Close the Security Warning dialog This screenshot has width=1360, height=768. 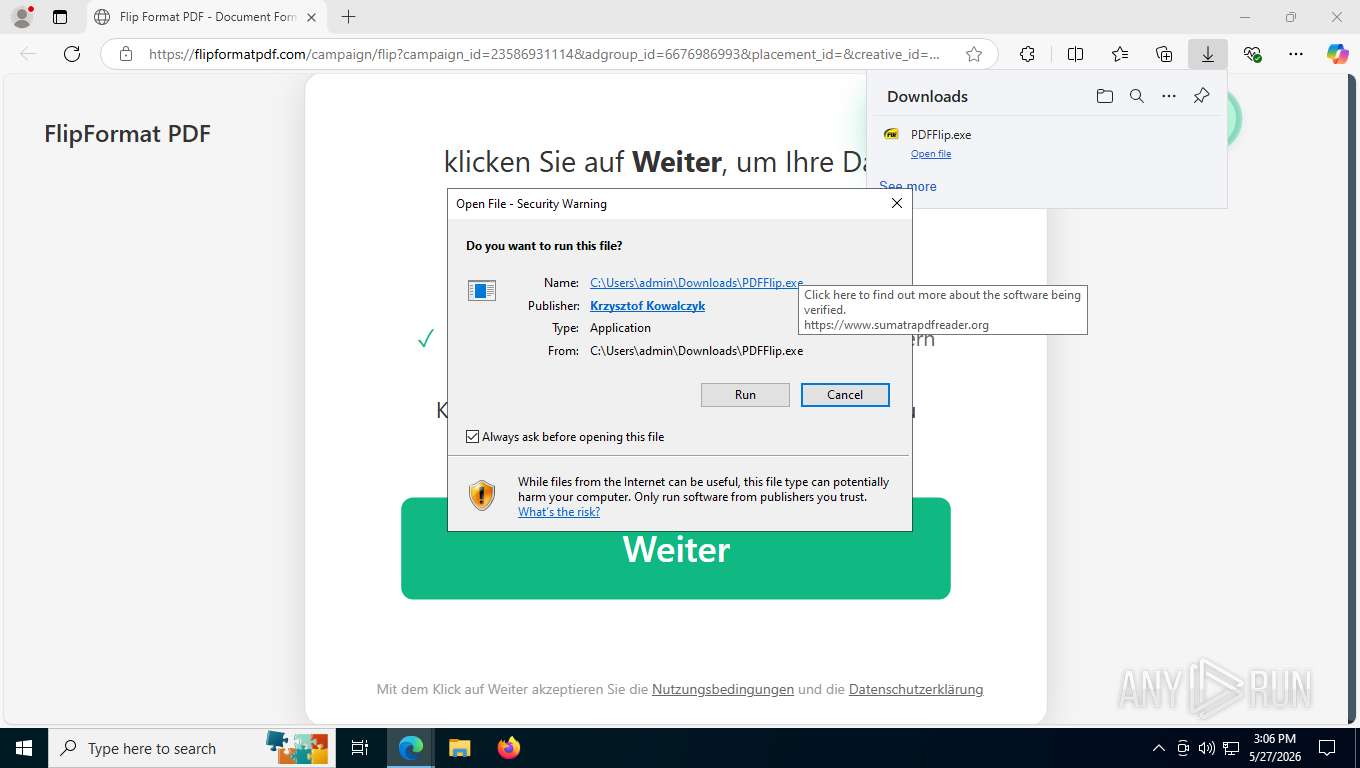coord(897,203)
